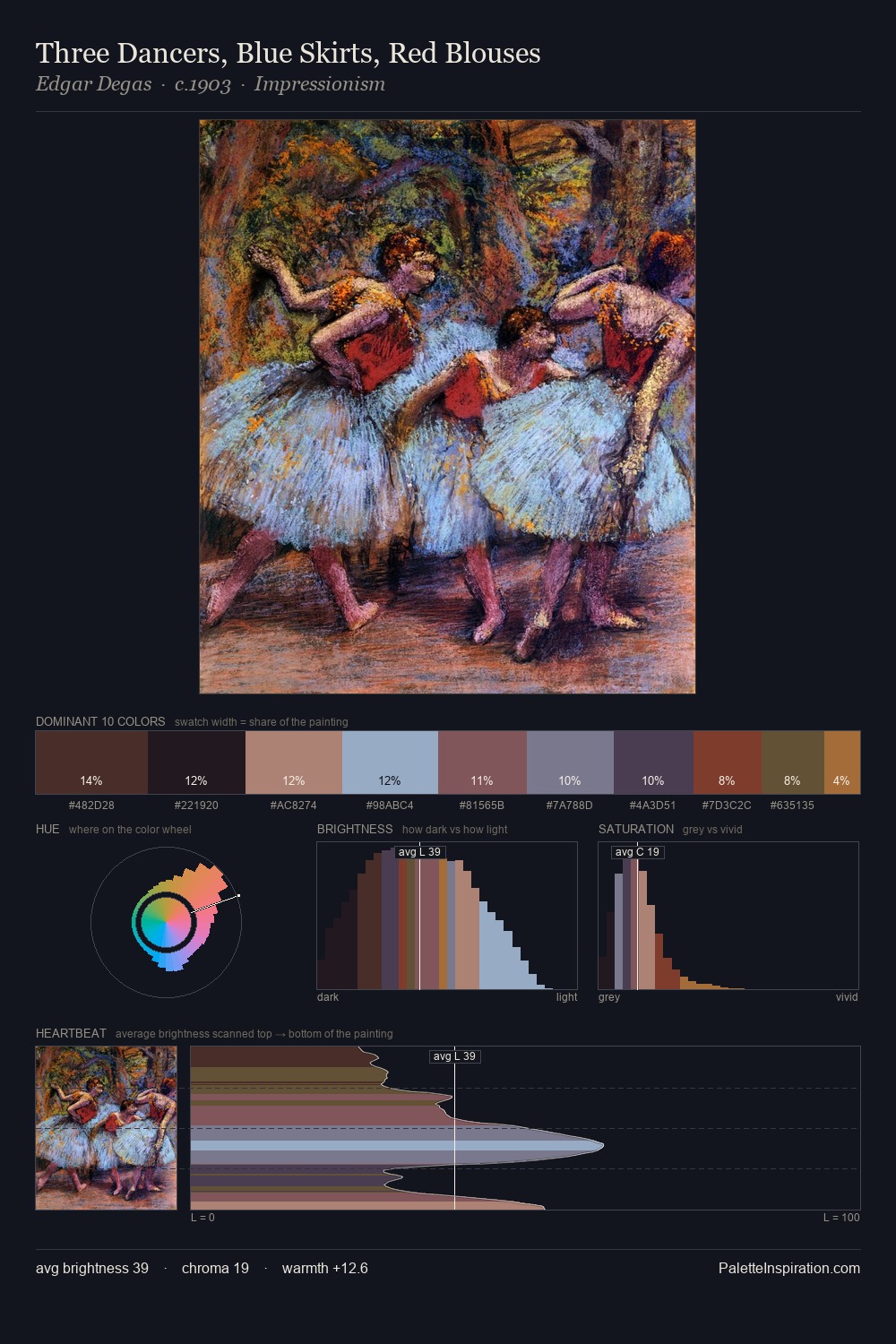
Task: Click the 'avg C 19' label in Saturation
Action: pyautogui.click(x=637, y=852)
